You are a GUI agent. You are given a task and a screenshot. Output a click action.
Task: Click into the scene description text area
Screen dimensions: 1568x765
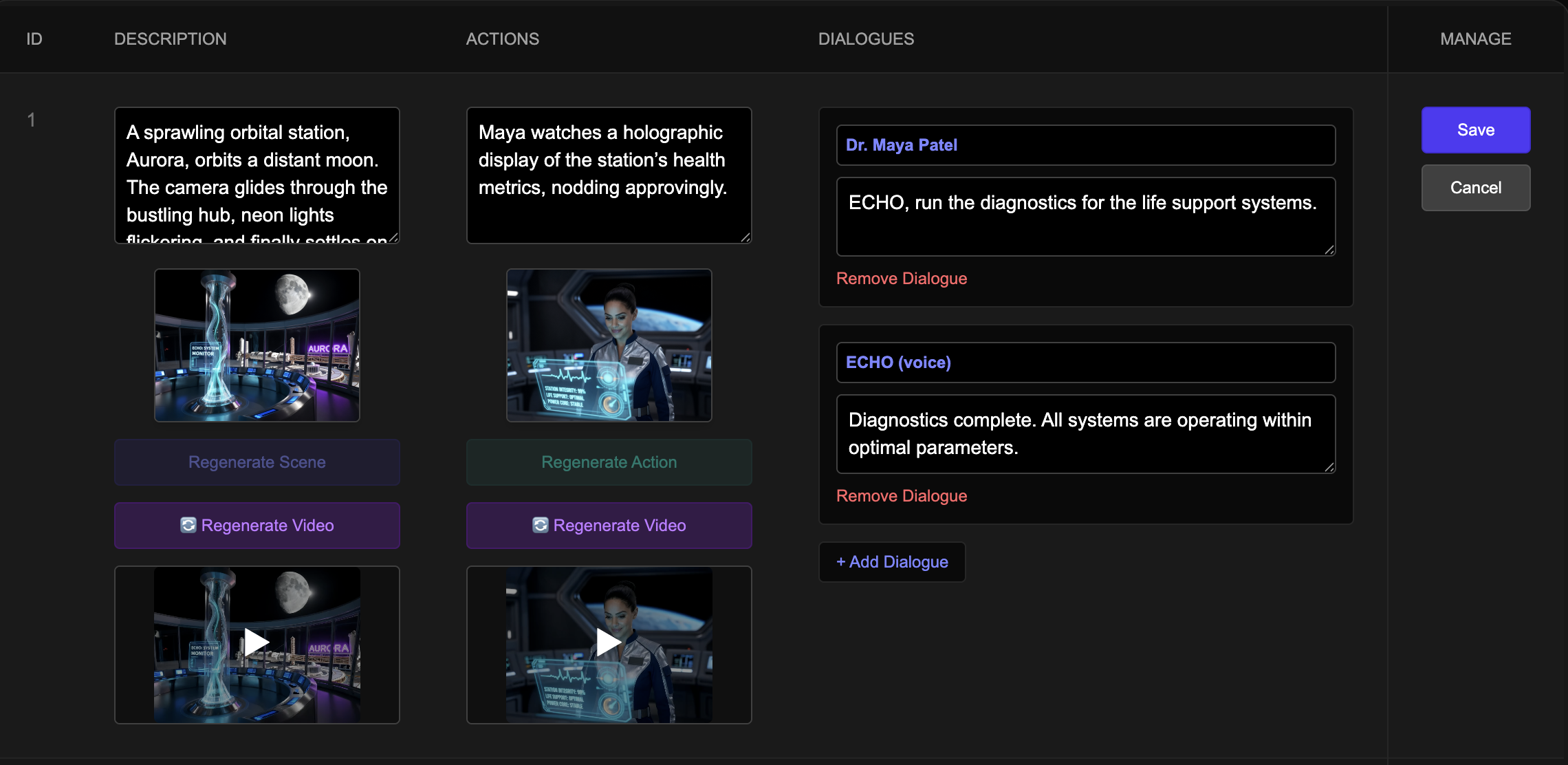257,175
